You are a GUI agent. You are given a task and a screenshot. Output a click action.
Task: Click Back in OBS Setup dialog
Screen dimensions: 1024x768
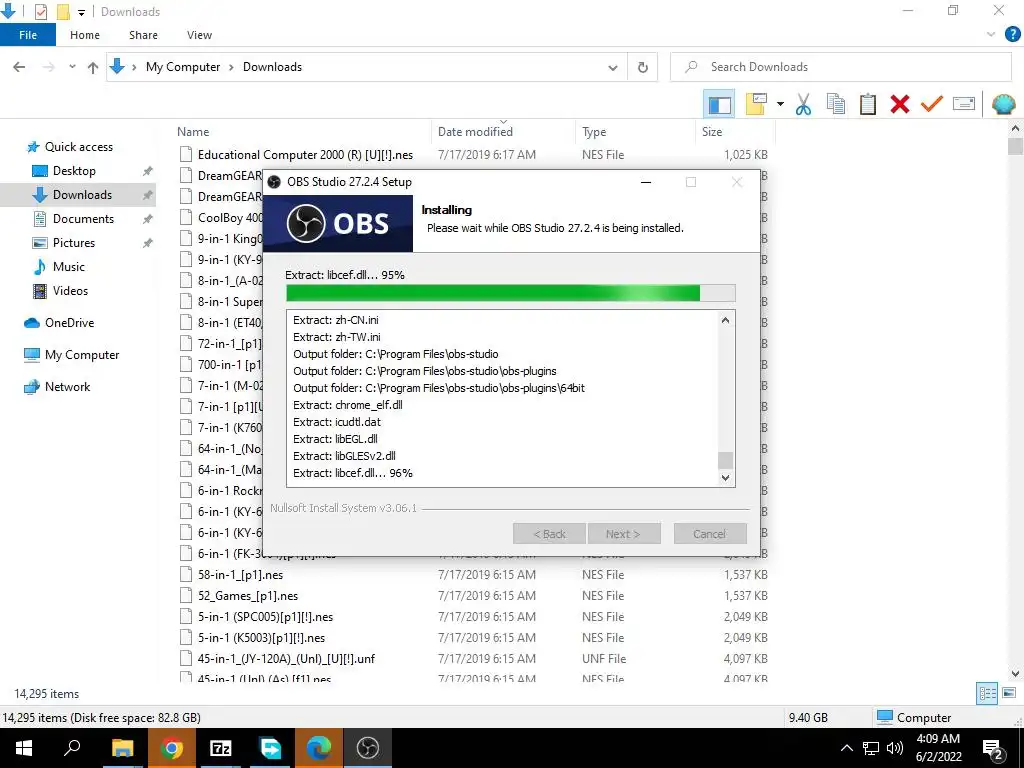coord(550,534)
